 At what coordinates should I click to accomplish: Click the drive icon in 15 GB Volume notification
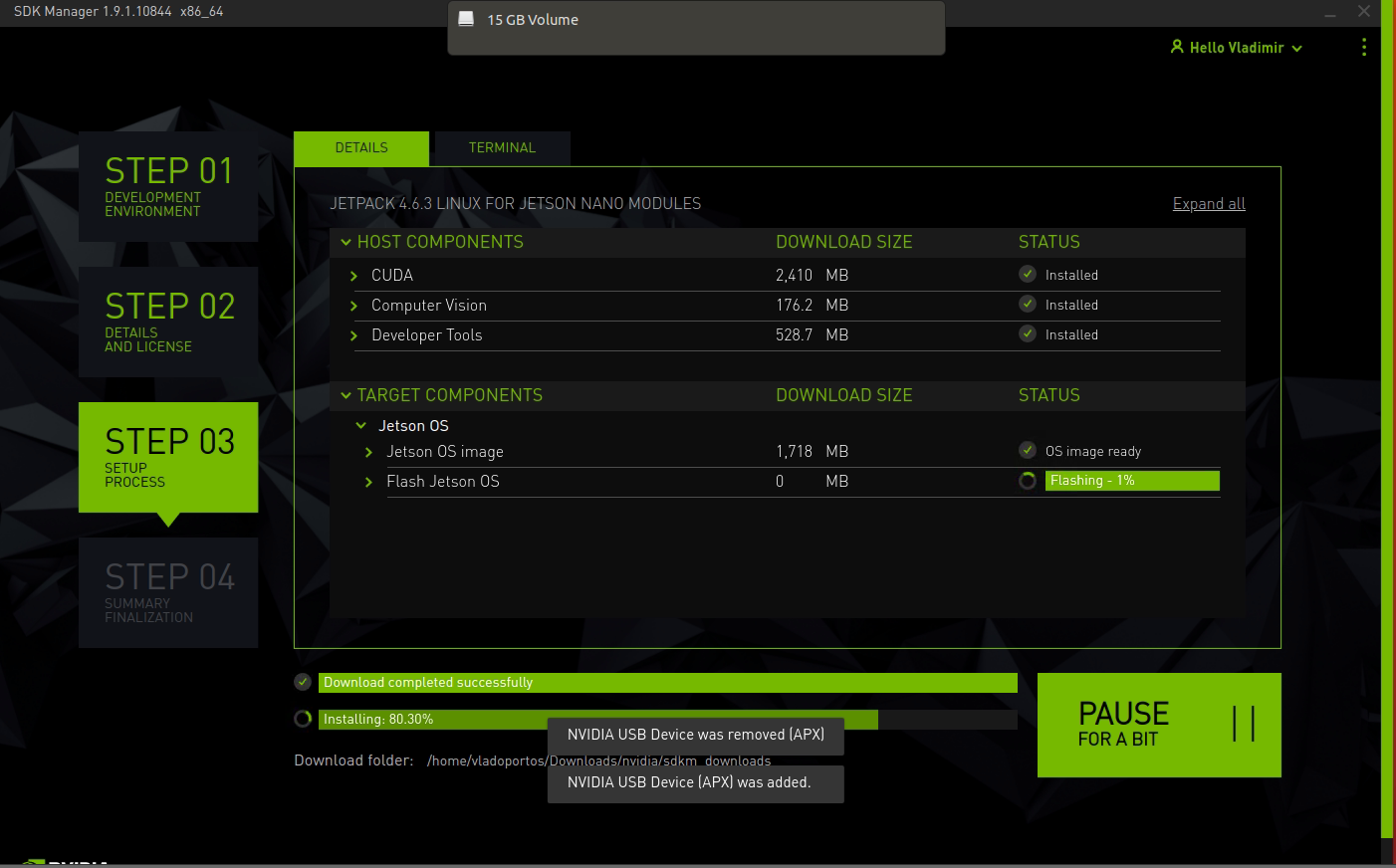[x=465, y=19]
